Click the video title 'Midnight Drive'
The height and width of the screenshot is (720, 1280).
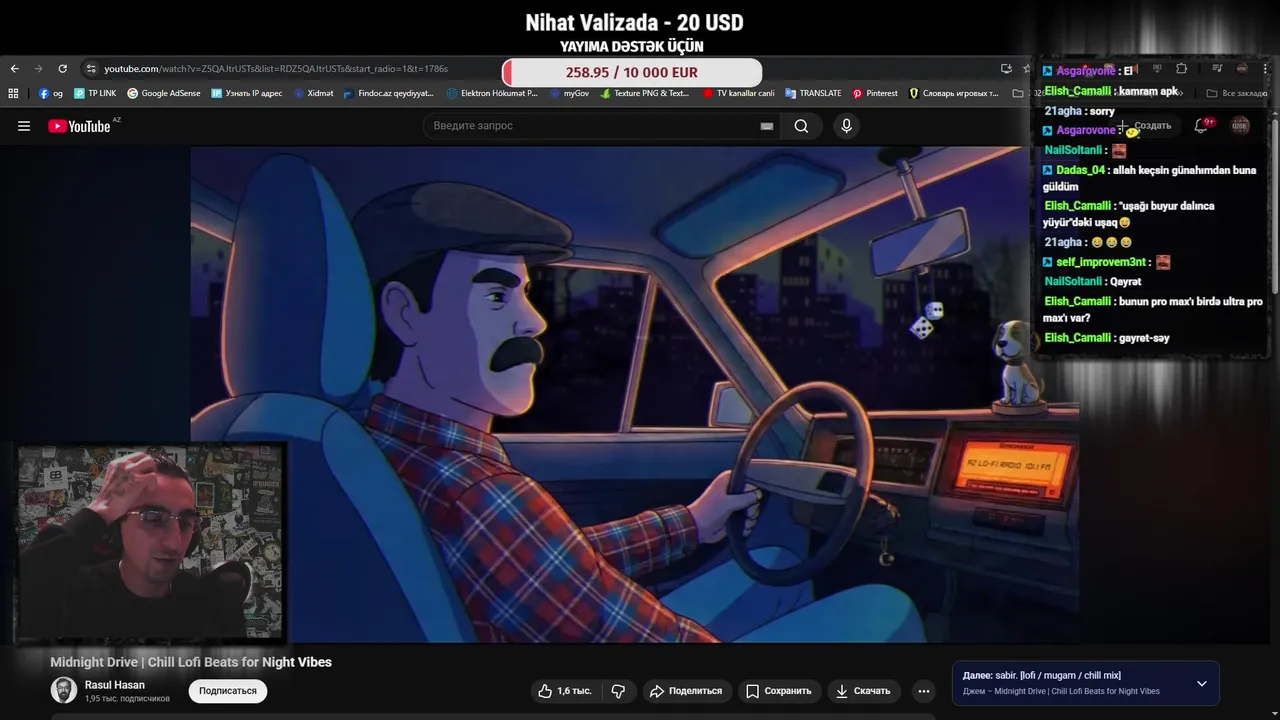pyautogui.click(x=191, y=662)
